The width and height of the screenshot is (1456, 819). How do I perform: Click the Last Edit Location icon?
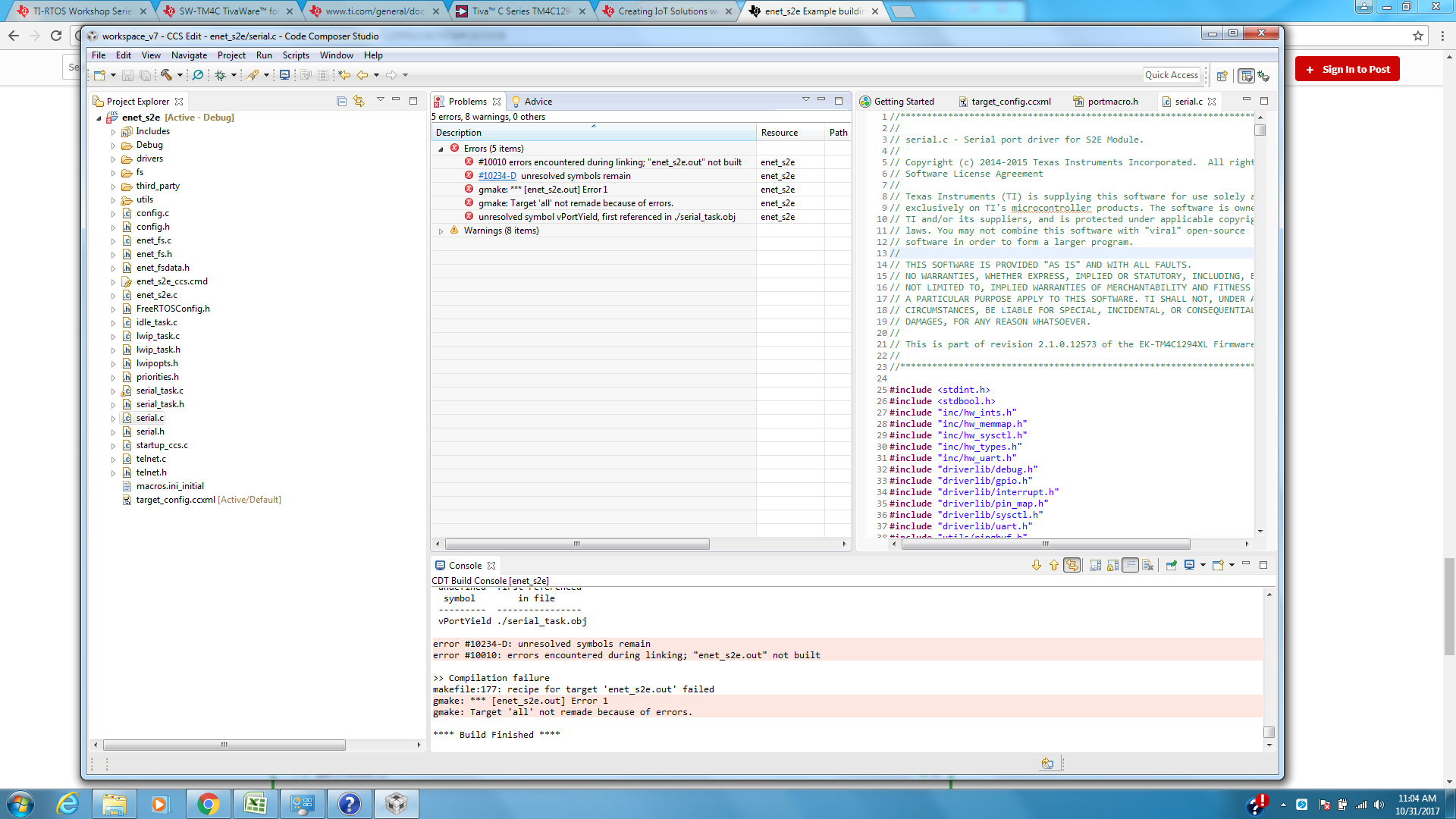tap(344, 75)
